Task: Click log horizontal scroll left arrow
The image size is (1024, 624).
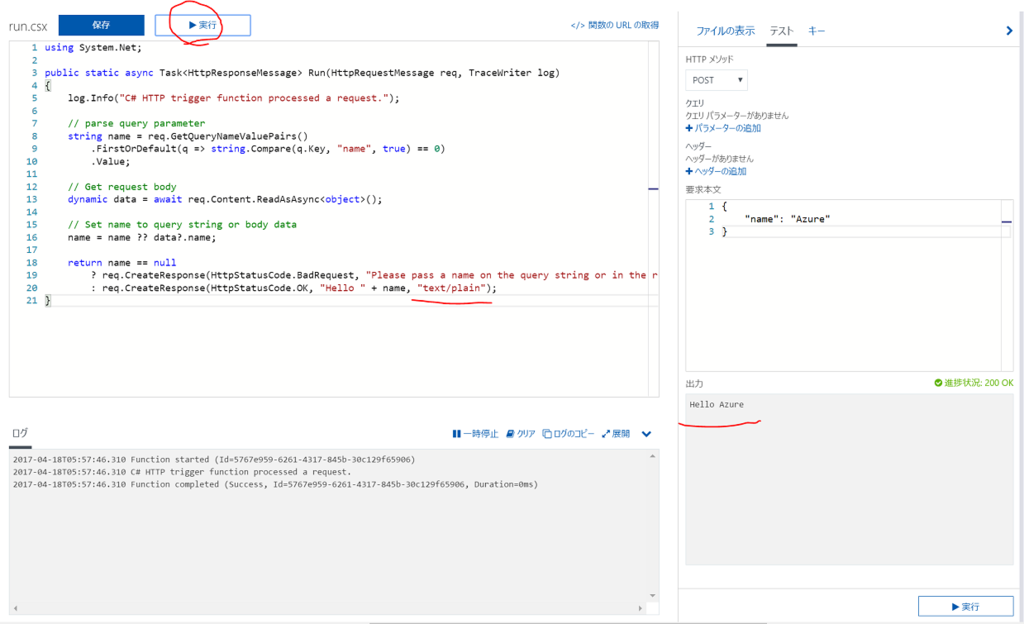Action: (16, 608)
